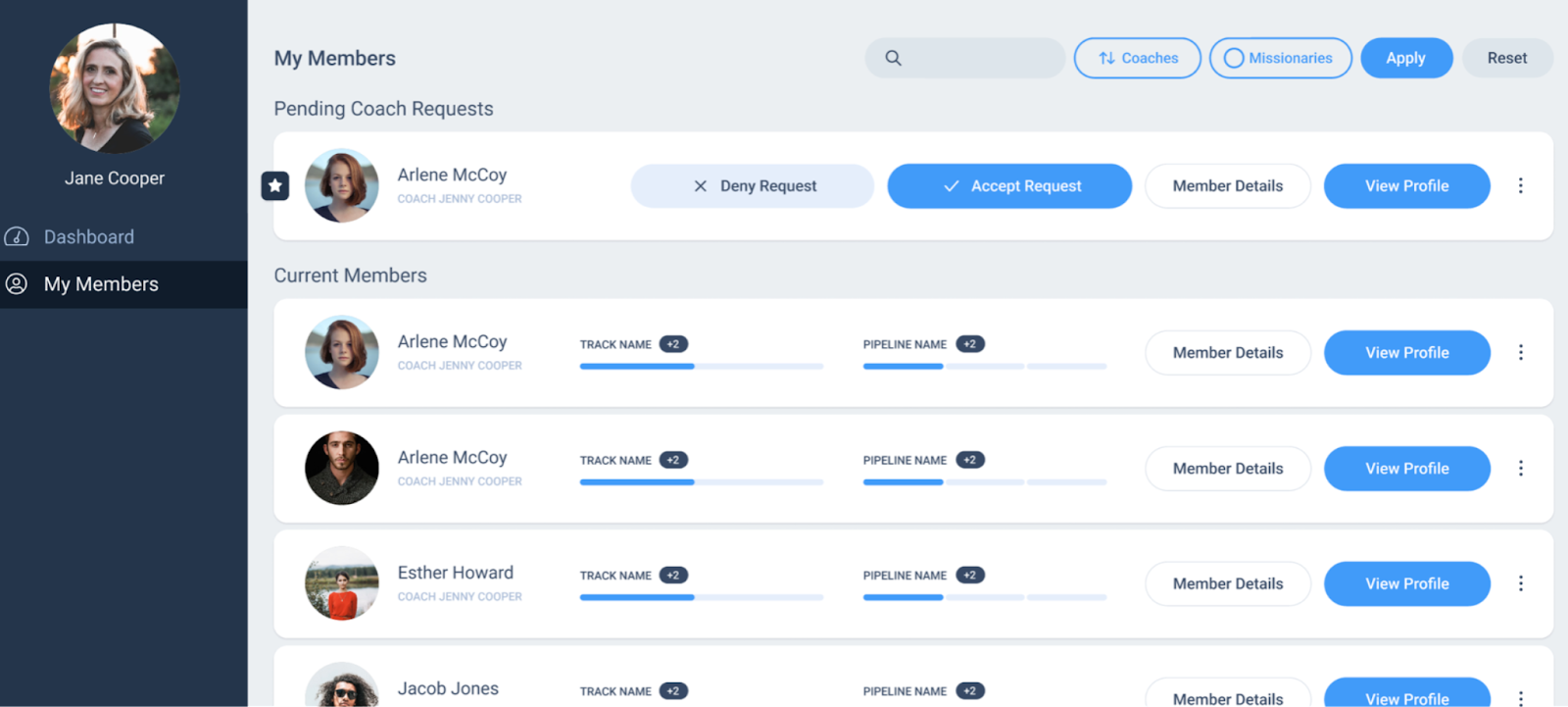Expand the +2 pipeline badge in the bearded man's row

(970, 460)
